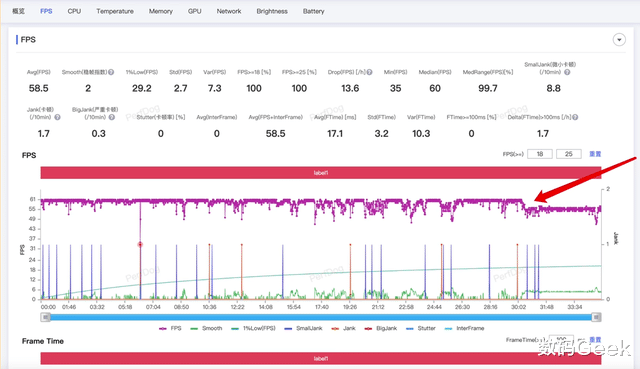Click the left handle of the time range slider
The height and width of the screenshot is (369, 640).
[x=45, y=317]
